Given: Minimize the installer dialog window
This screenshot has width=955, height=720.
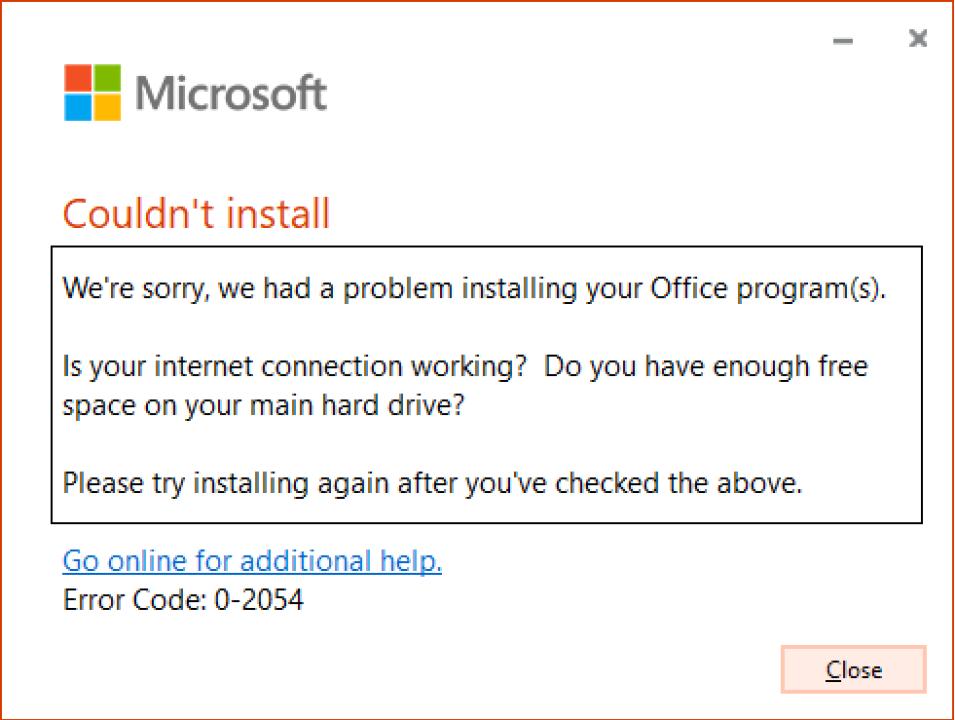Looking at the screenshot, I should (844, 40).
